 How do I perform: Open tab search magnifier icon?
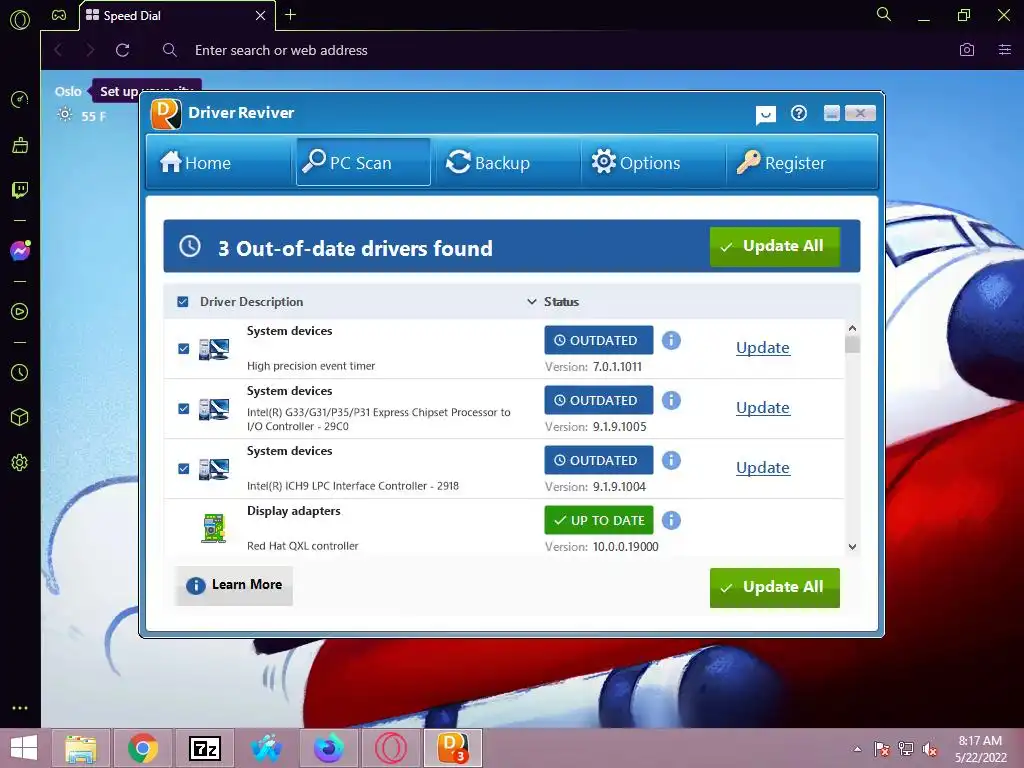click(x=884, y=14)
